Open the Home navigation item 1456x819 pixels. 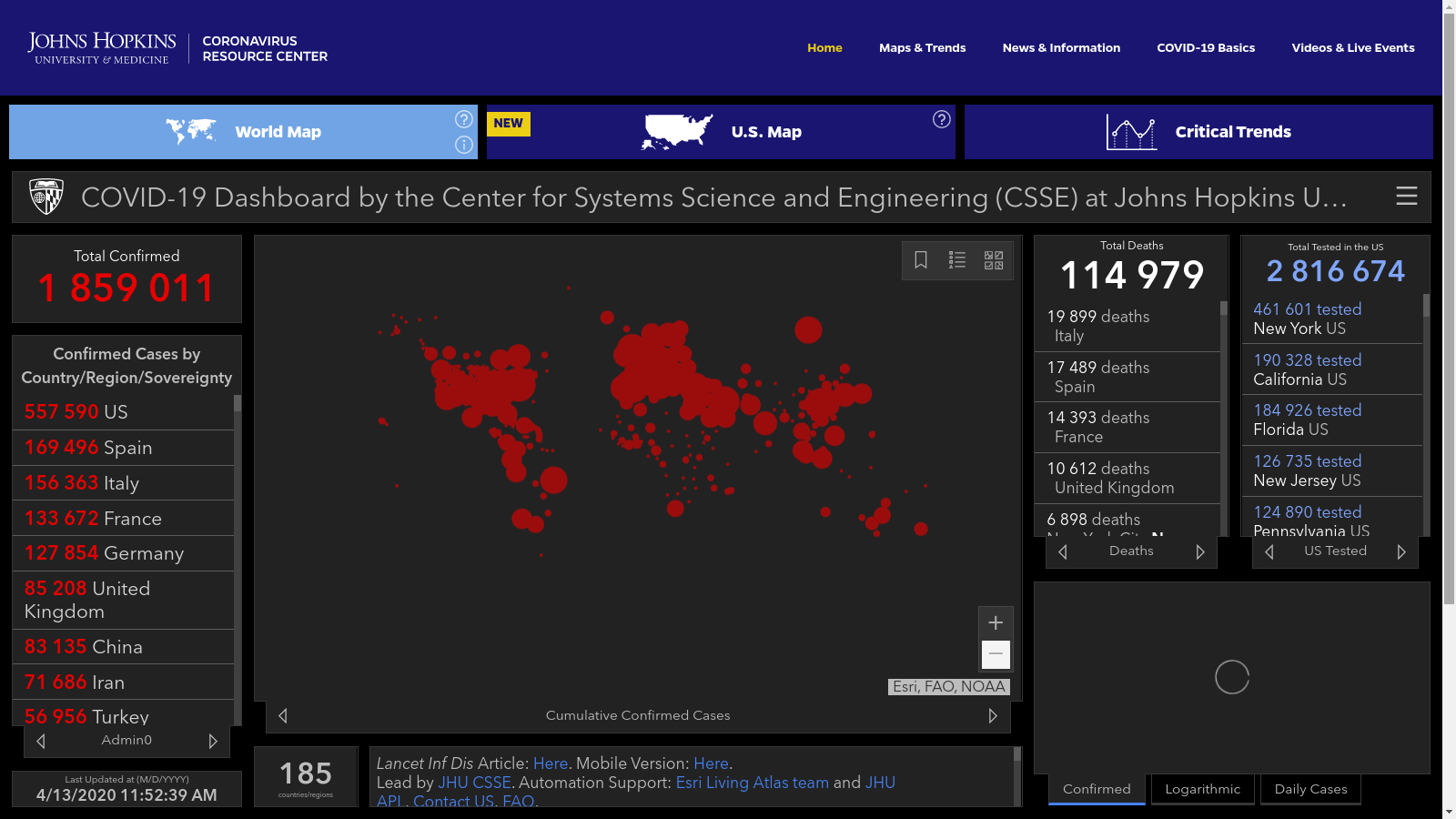(x=824, y=48)
